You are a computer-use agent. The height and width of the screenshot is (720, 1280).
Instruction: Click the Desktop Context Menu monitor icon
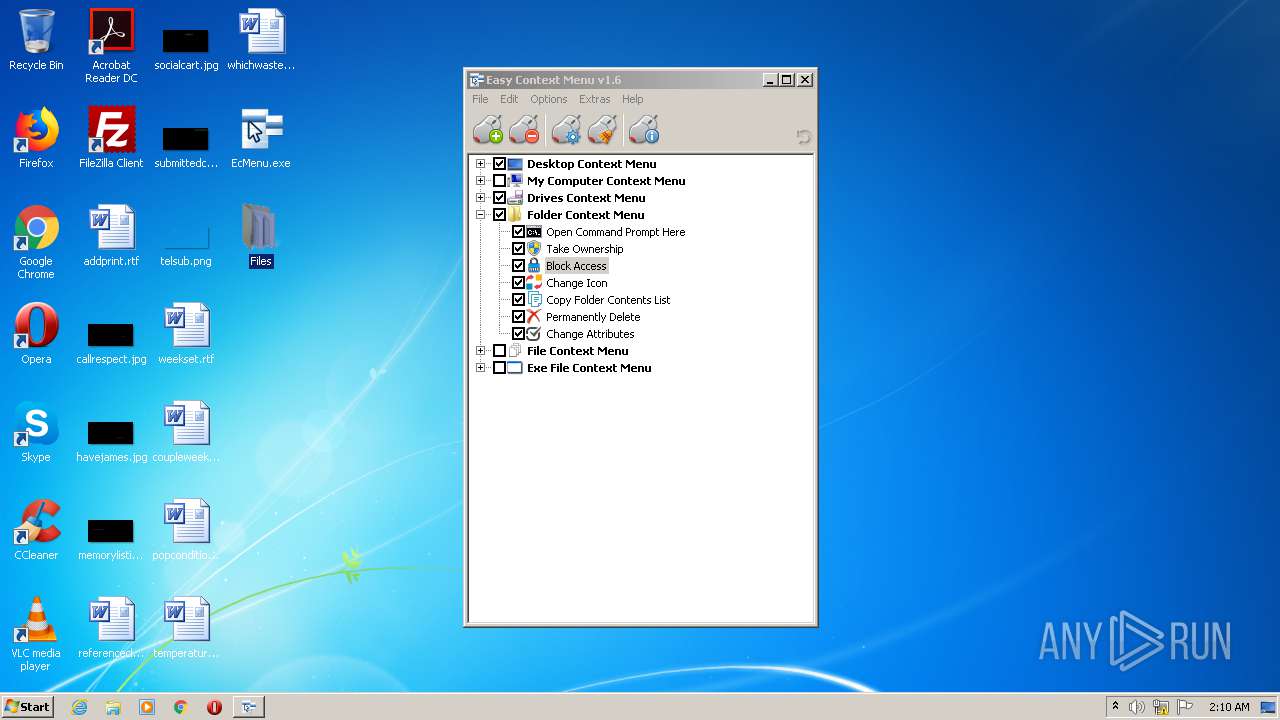coord(515,164)
